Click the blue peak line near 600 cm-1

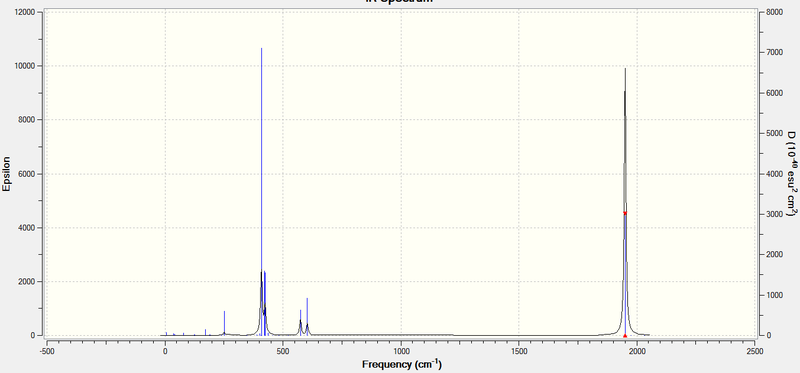coord(307,316)
